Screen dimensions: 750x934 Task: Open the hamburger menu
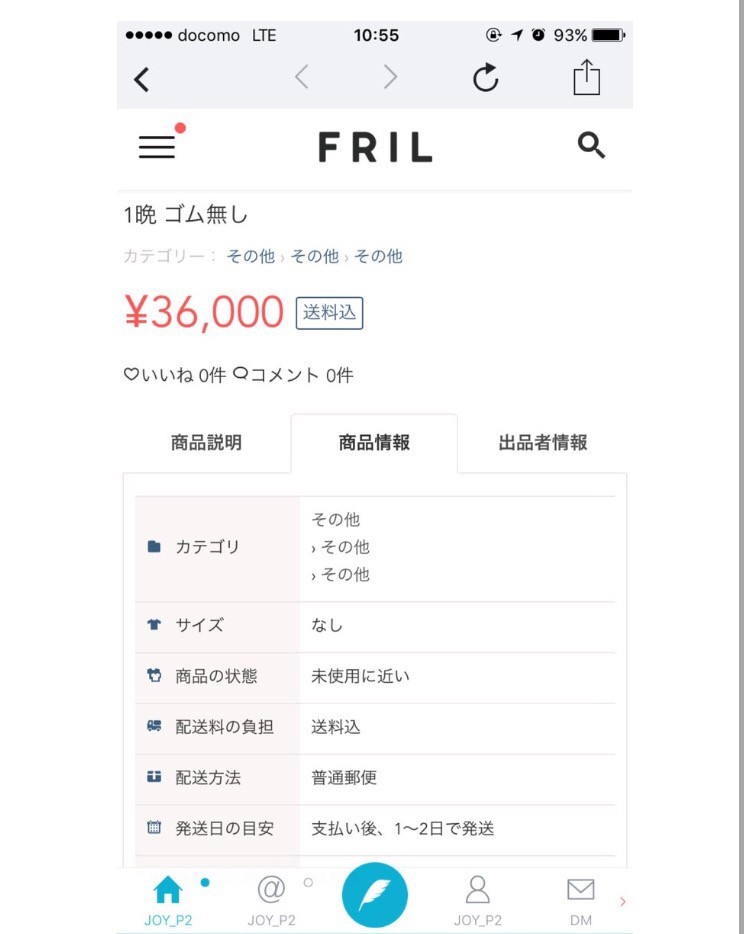[157, 146]
